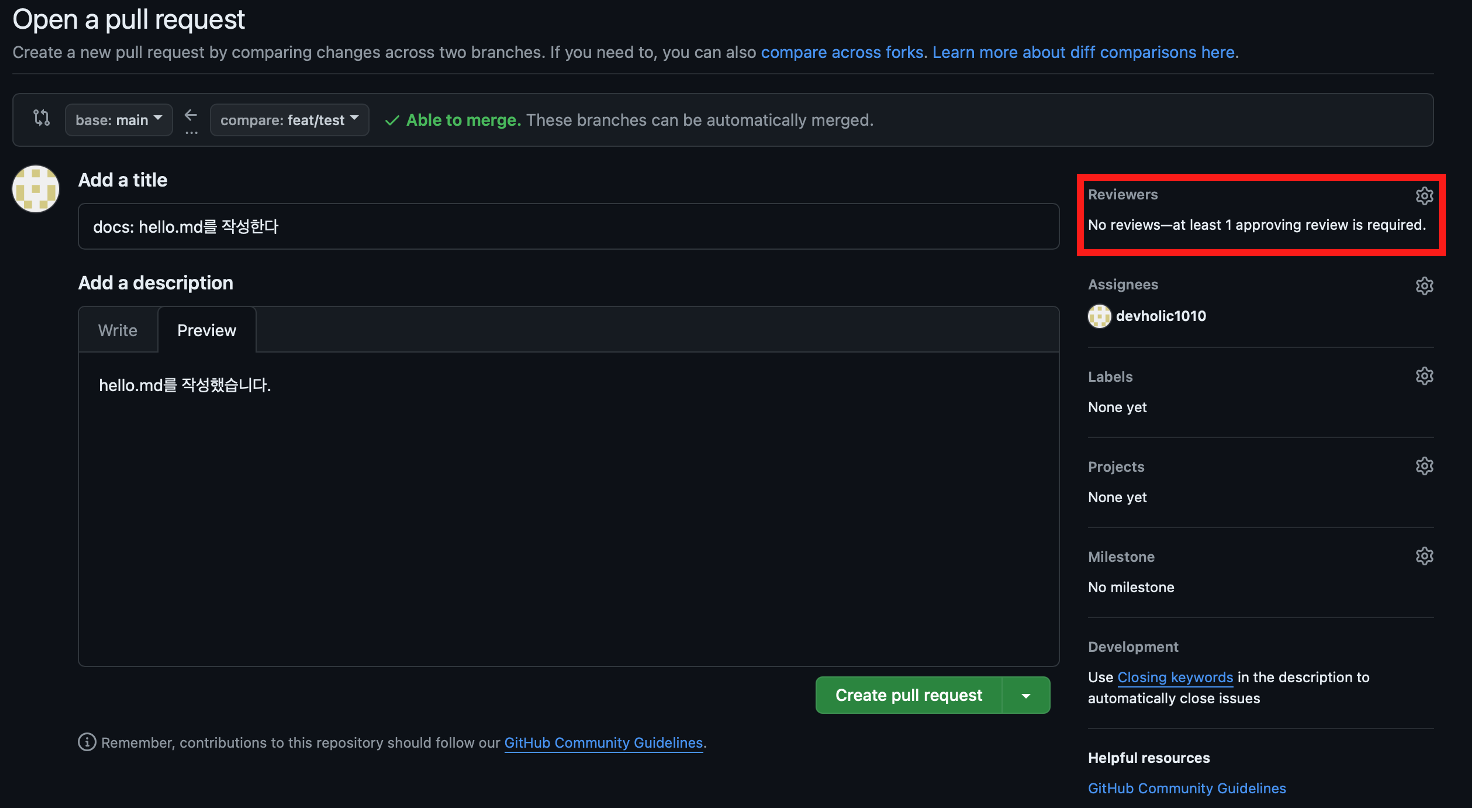Open the base: main branch dropdown

tap(119, 120)
